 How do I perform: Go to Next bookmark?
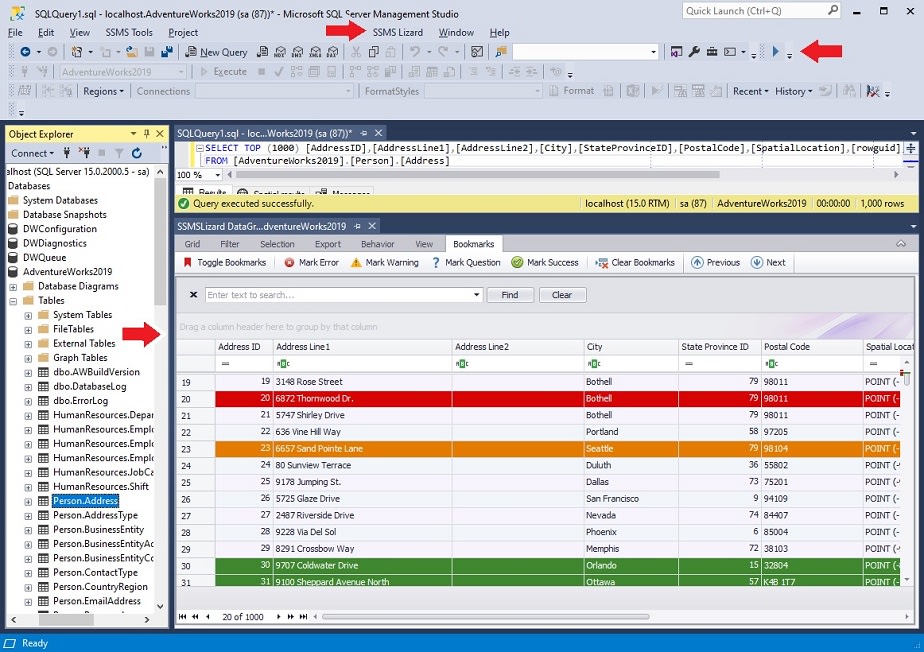pos(768,263)
